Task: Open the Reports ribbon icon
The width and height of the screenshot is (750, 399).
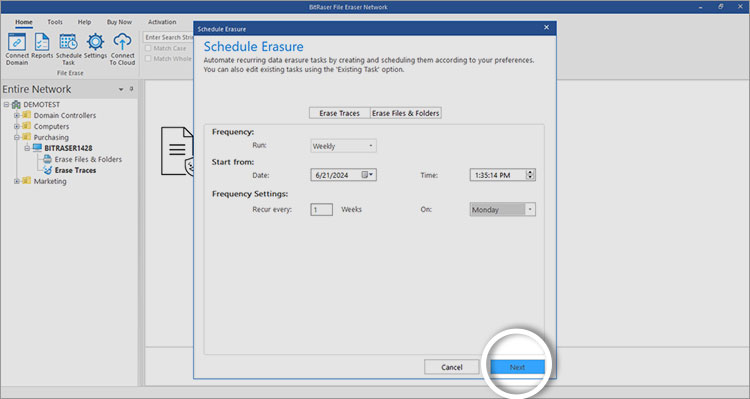Action: tap(42, 42)
